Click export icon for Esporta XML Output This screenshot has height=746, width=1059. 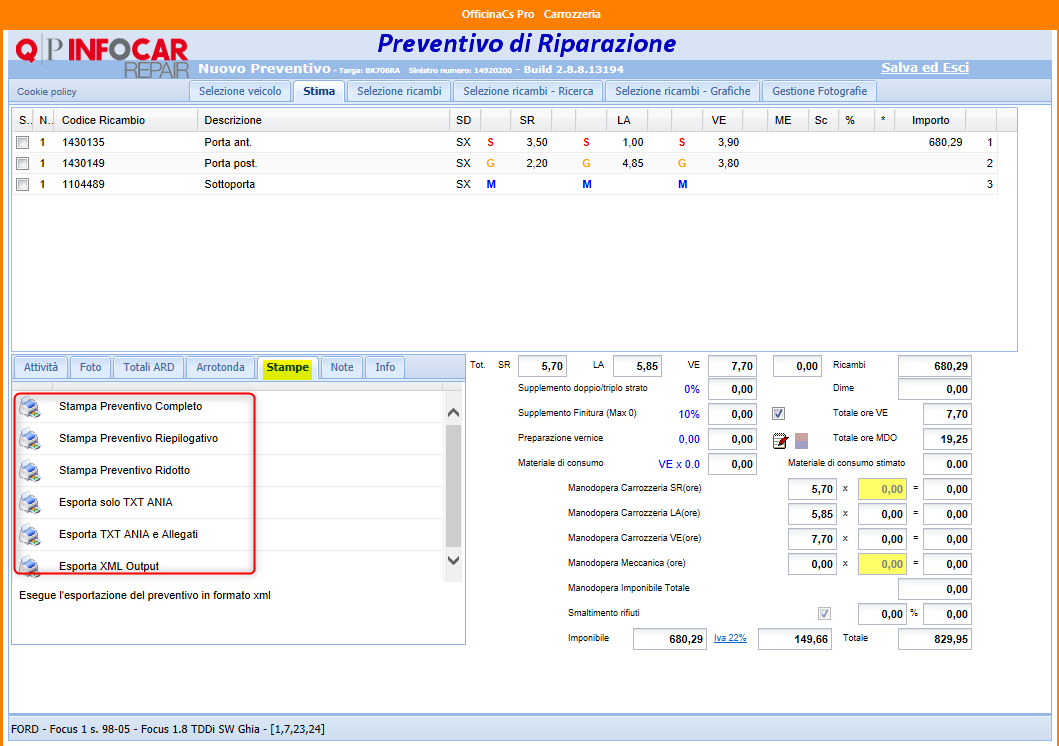pos(30,566)
